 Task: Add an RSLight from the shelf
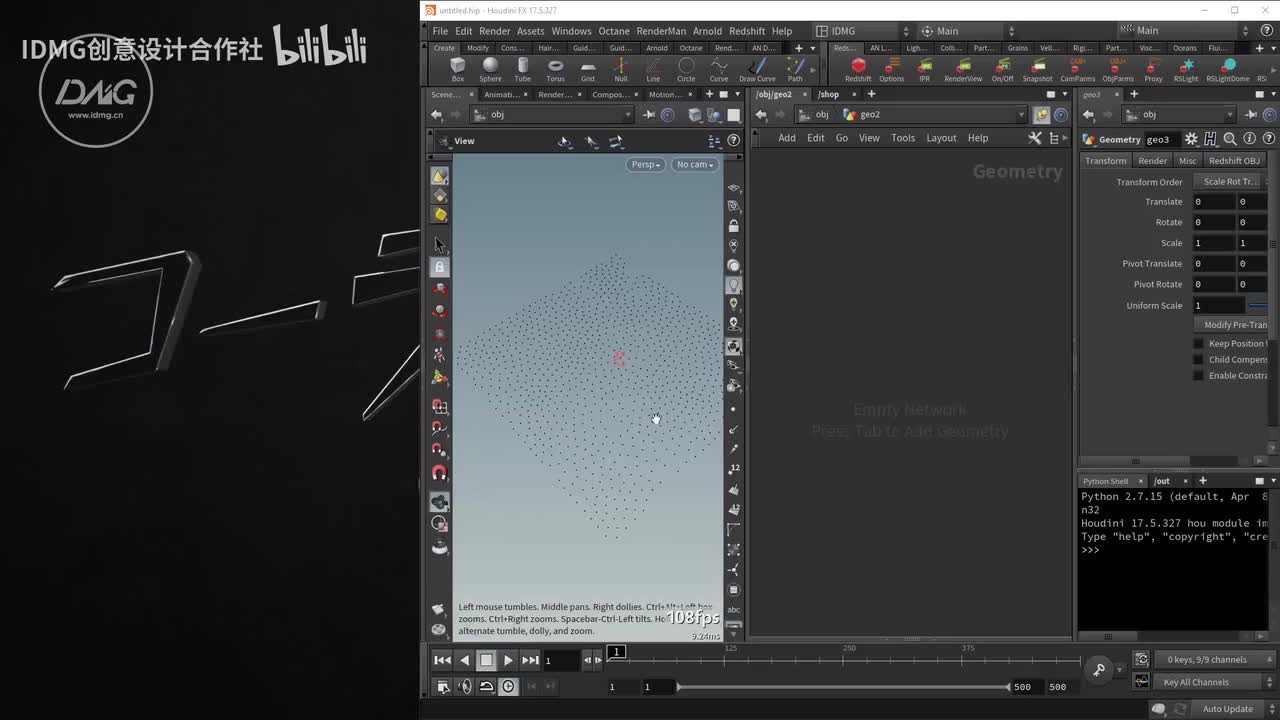pyautogui.click(x=1186, y=70)
